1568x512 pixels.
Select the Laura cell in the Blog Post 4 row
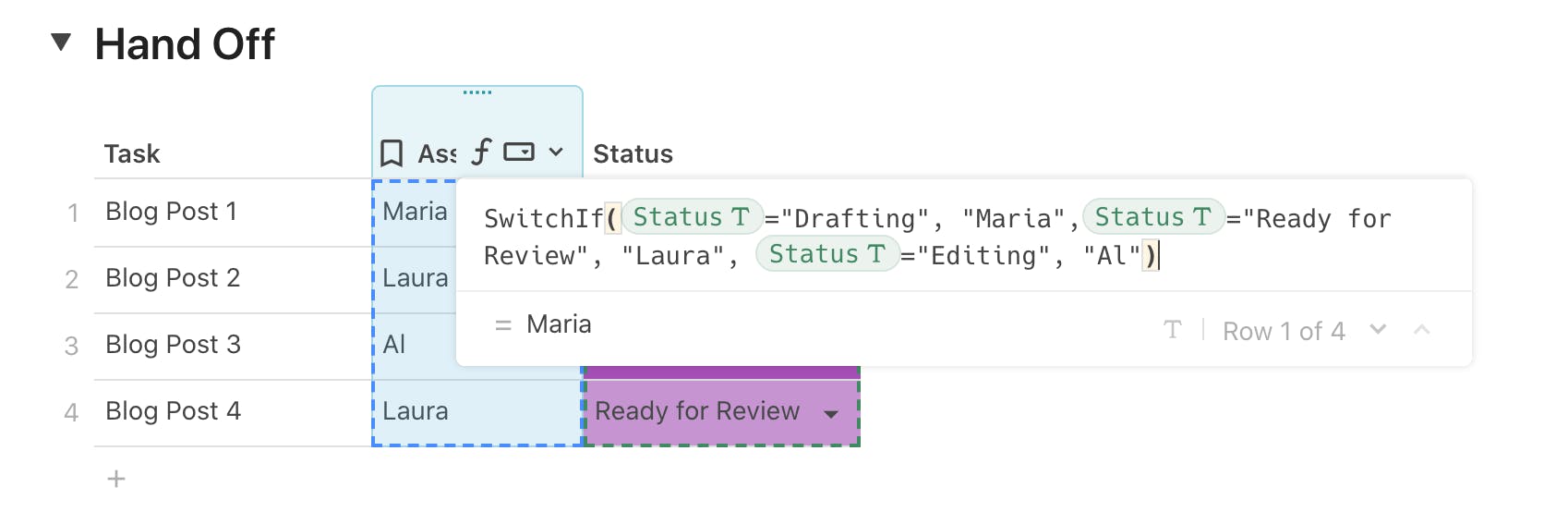coord(477,411)
